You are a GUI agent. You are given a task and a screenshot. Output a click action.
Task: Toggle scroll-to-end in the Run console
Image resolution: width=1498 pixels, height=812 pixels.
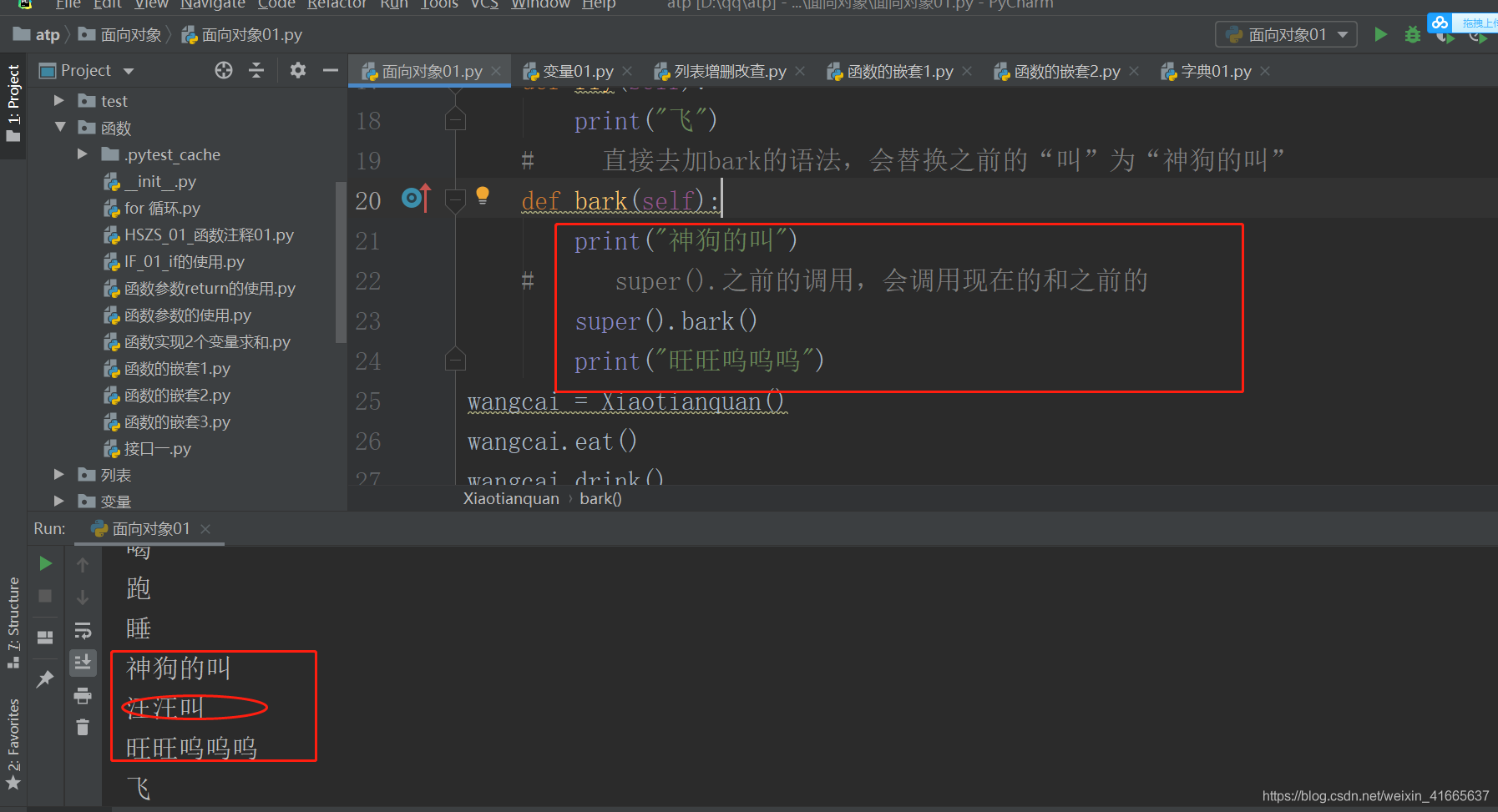pyautogui.click(x=83, y=663)
